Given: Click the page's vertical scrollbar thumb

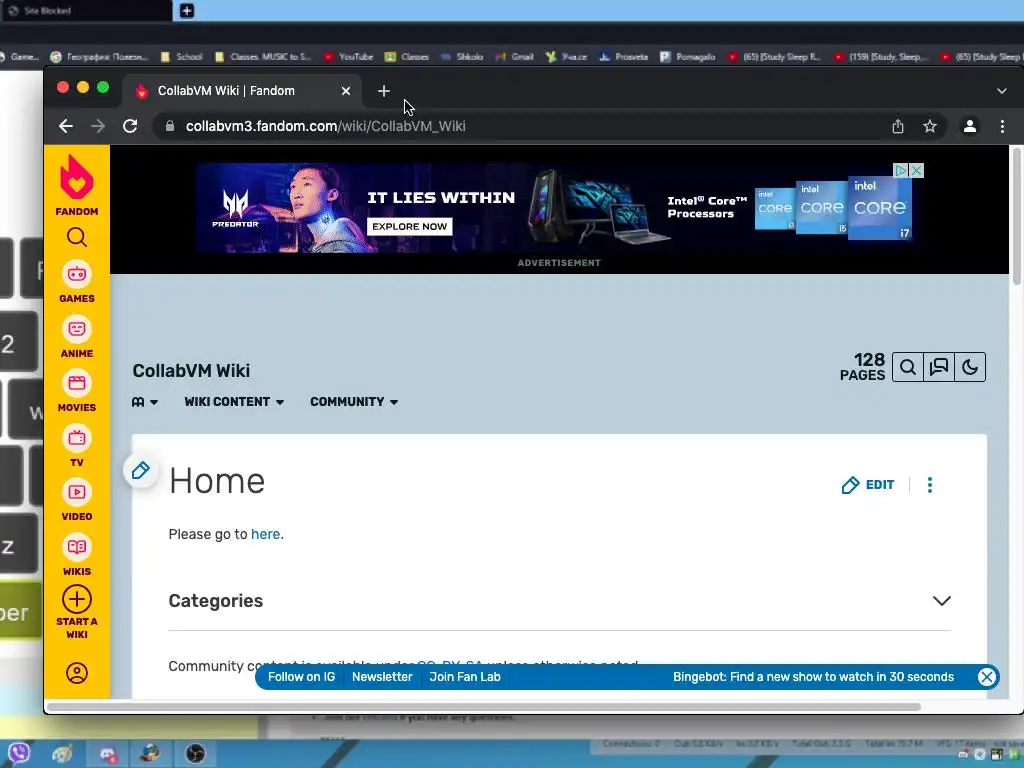Looking at the screenshot, I should (x=1016, y=216).
